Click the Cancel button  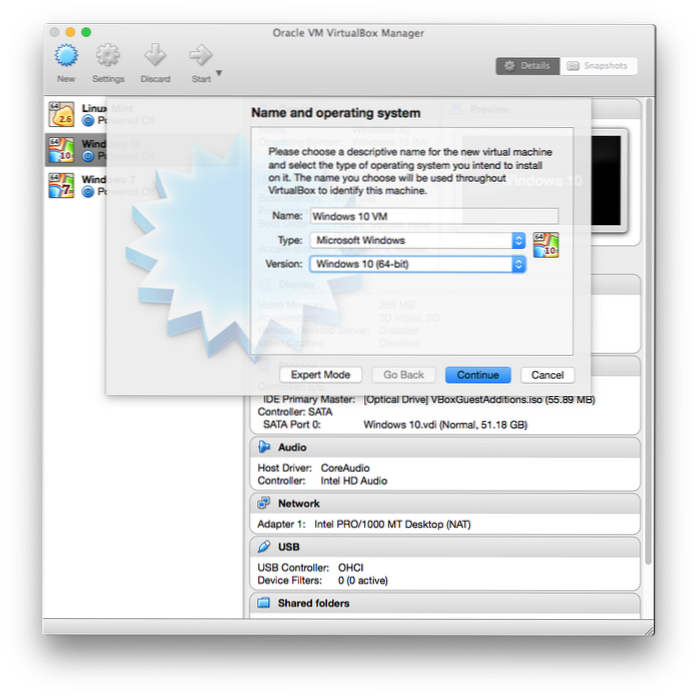(x=547, y=375)
